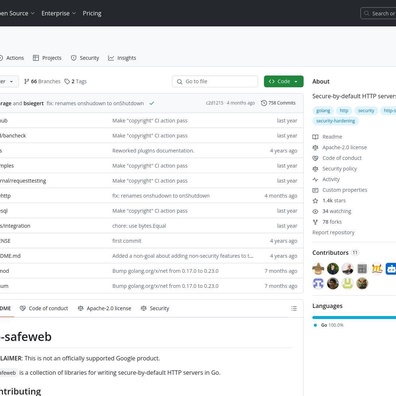
Task: Switch to the Insights tab
Action: tap(122, 58)
